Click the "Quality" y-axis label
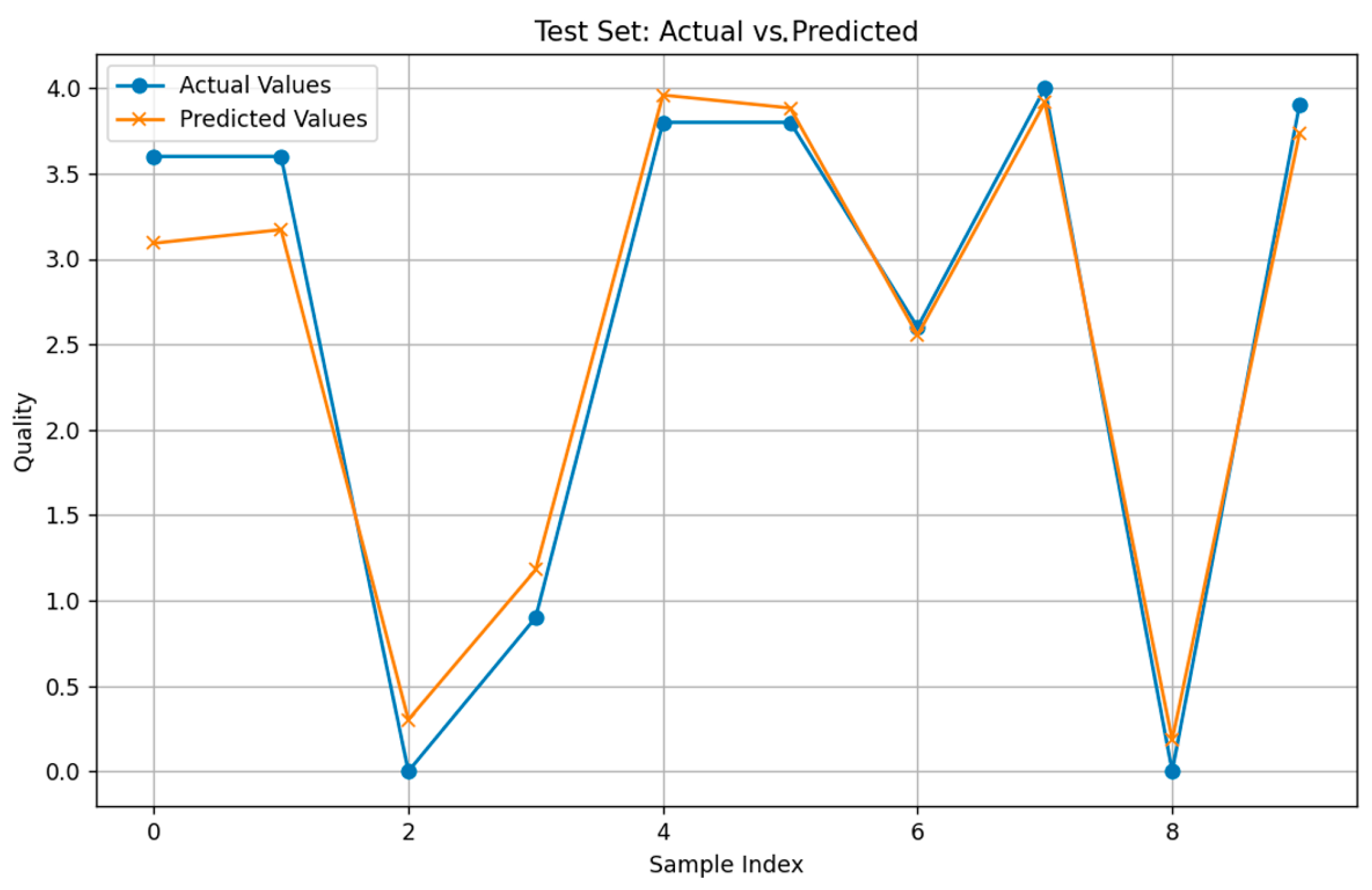 click(24, 432)
